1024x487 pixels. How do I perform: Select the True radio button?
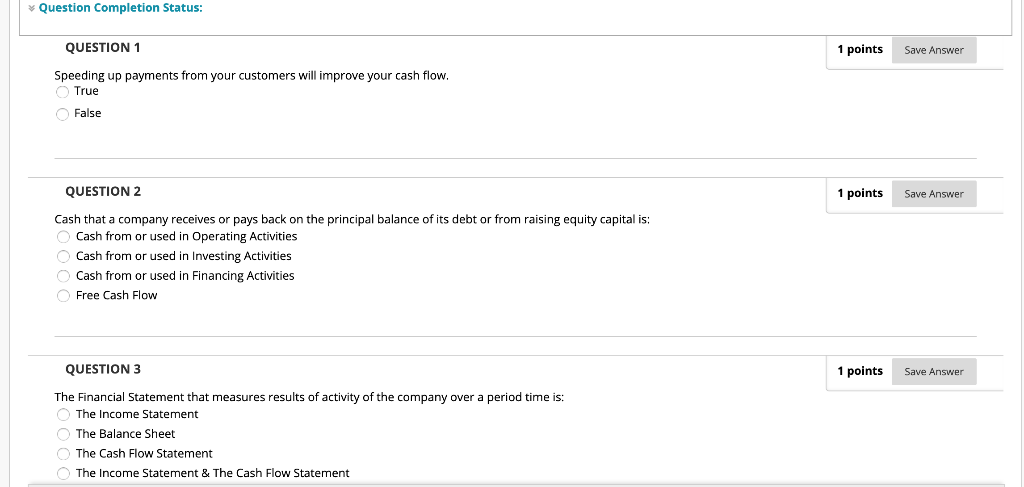[62, 92]
